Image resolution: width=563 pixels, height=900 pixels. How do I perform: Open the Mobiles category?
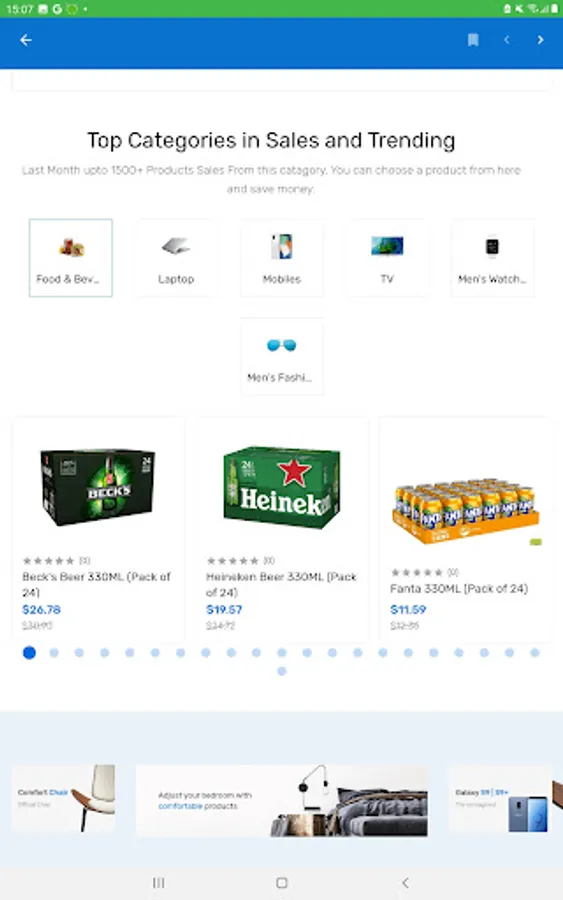[x=282, y=258]
